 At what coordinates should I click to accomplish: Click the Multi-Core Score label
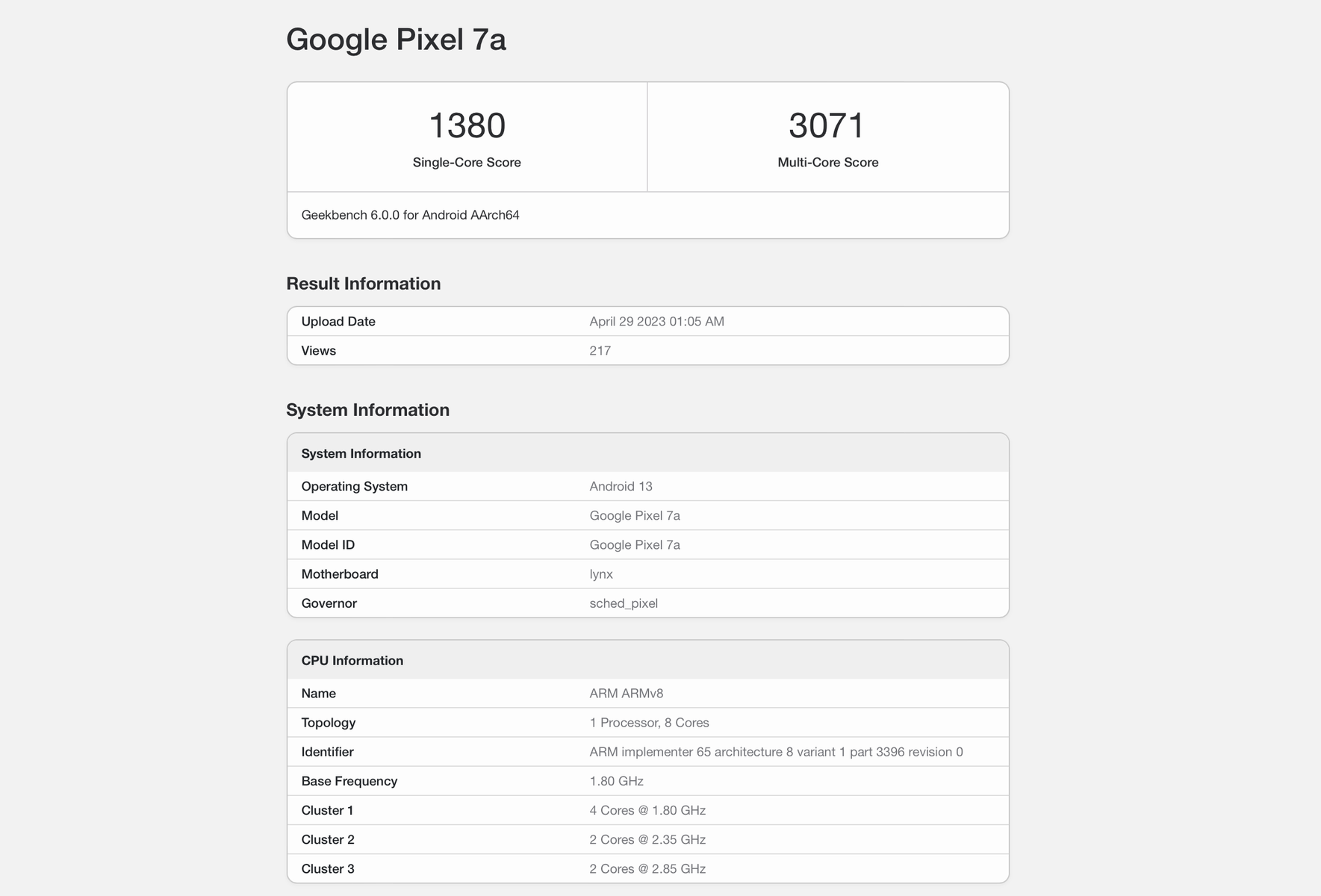(827, 162)
